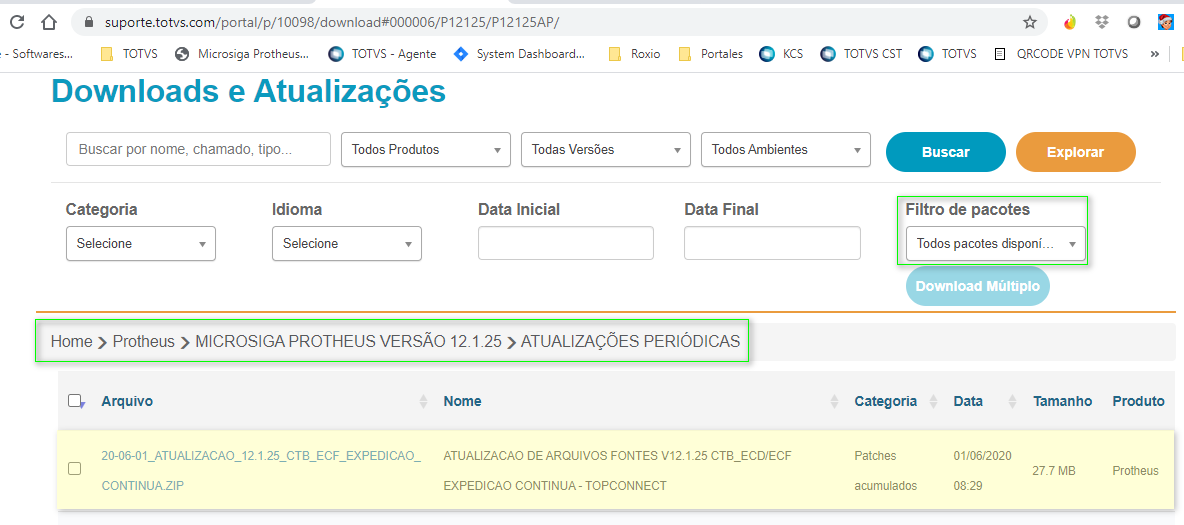Open the Filtro de pacotes dropdown

[995, 244]
